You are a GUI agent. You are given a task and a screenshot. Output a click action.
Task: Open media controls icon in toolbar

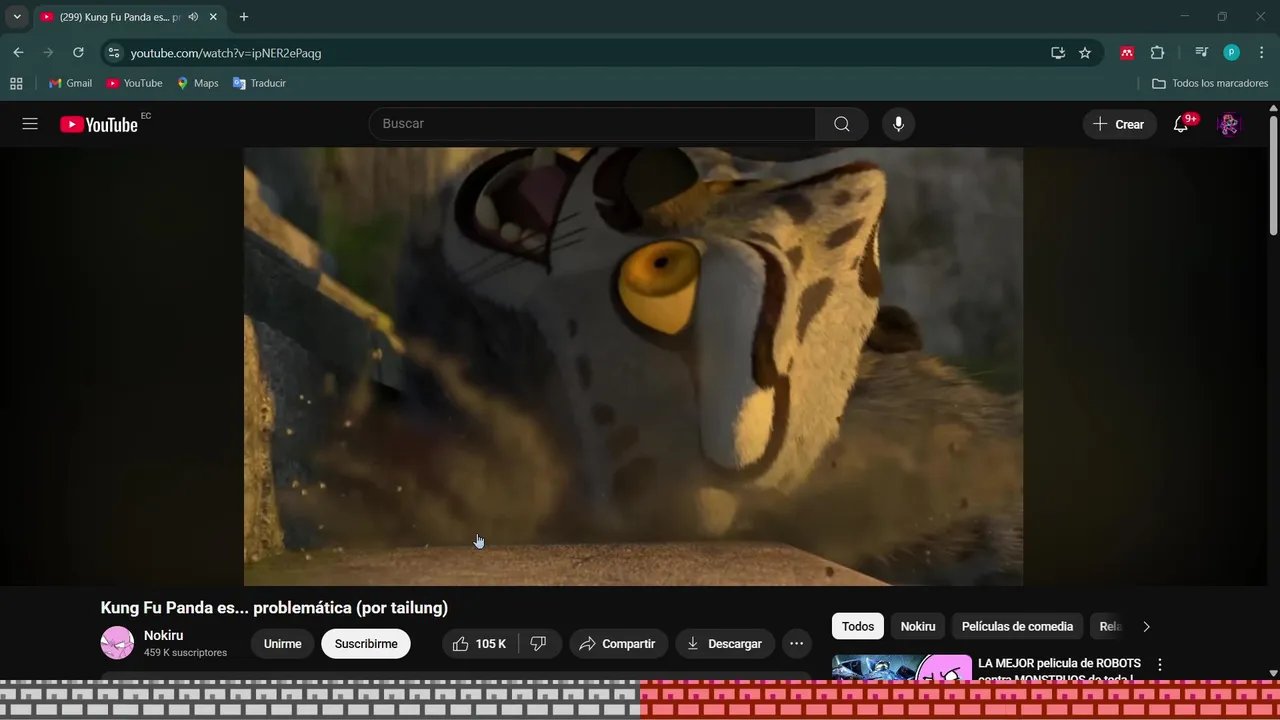(x=1201, y=53)
